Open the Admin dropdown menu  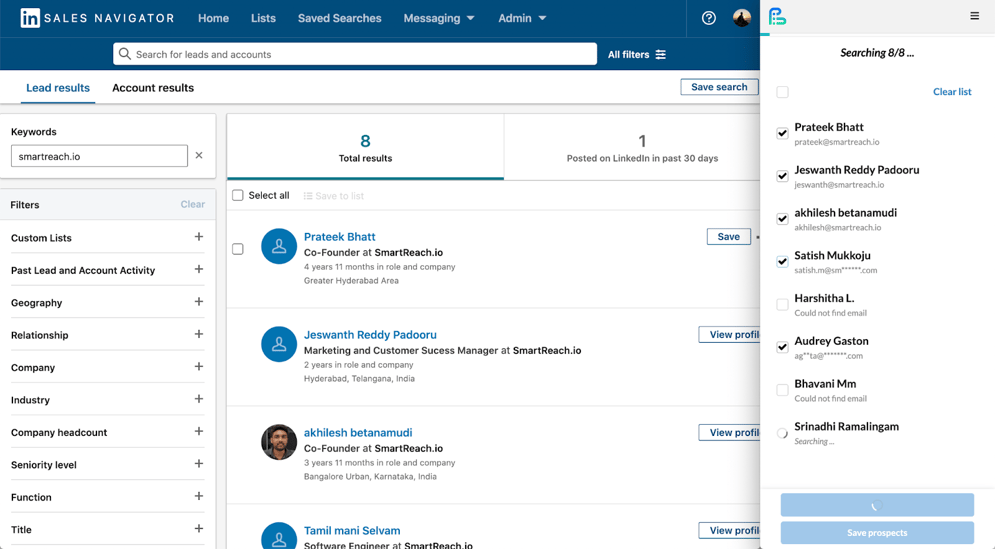click(x=522, y=18)
